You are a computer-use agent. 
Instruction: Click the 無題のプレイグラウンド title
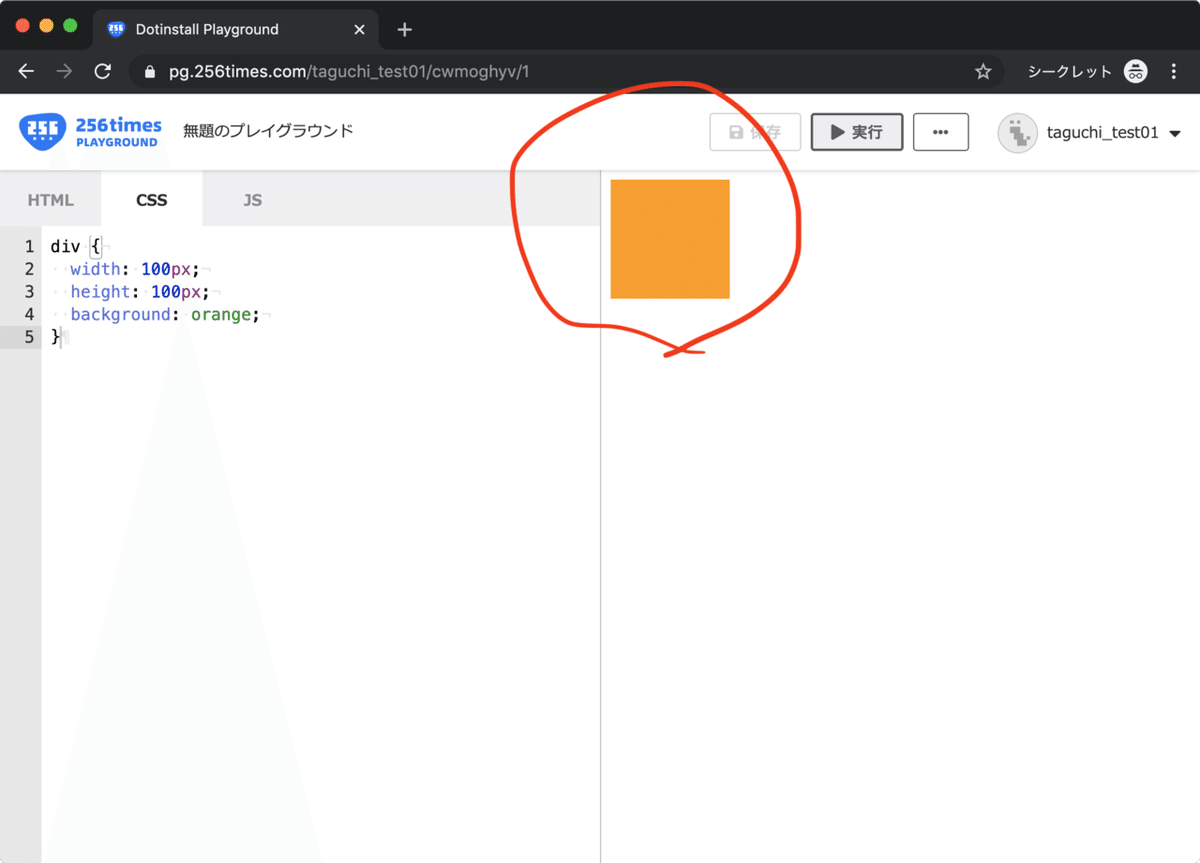click(x=268, y=131)
